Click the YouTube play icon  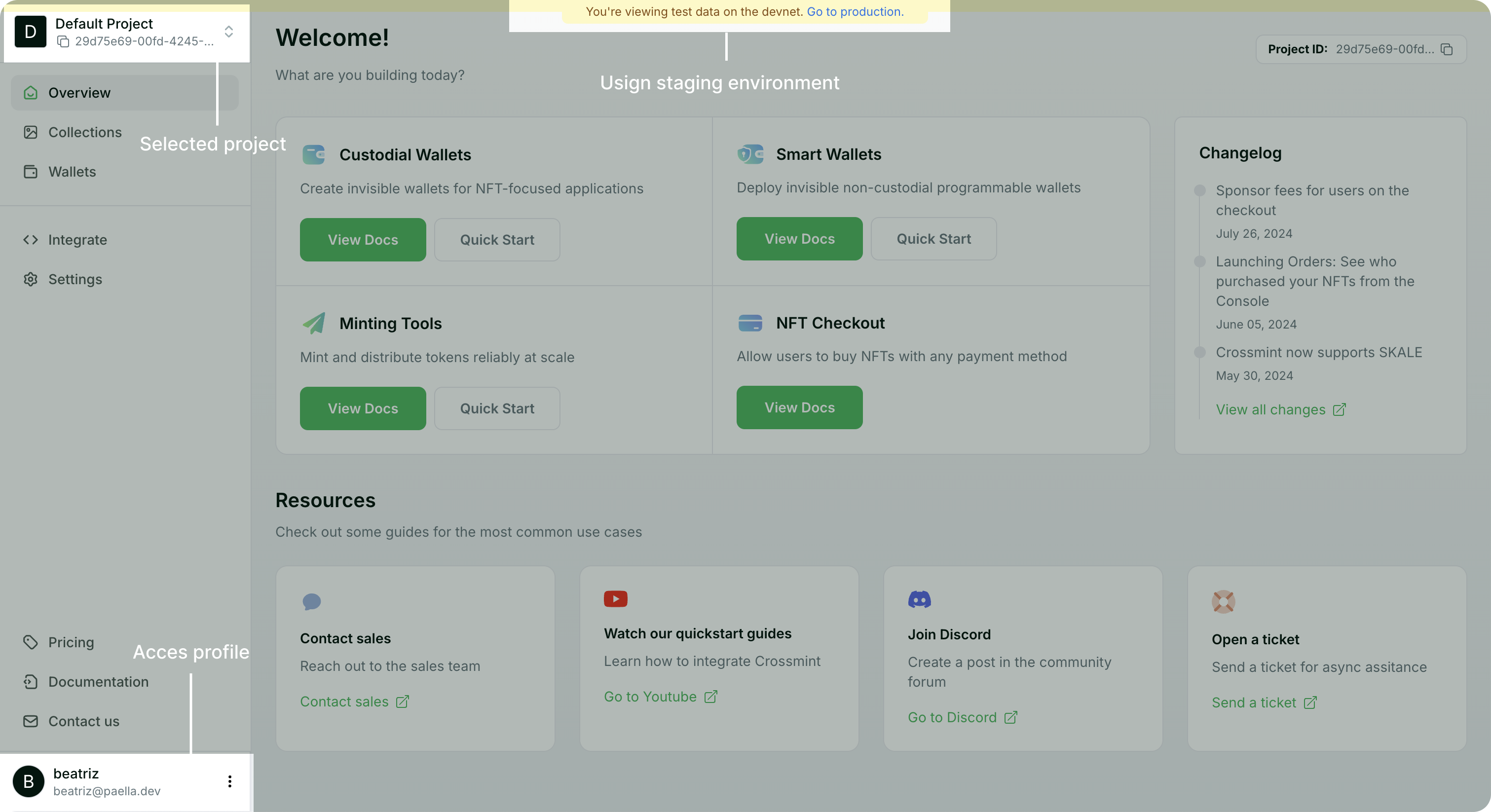click(615, 599)
